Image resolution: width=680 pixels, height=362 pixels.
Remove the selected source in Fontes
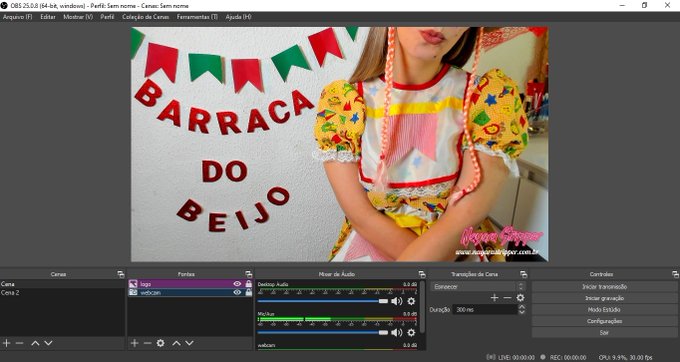(147, 343)
